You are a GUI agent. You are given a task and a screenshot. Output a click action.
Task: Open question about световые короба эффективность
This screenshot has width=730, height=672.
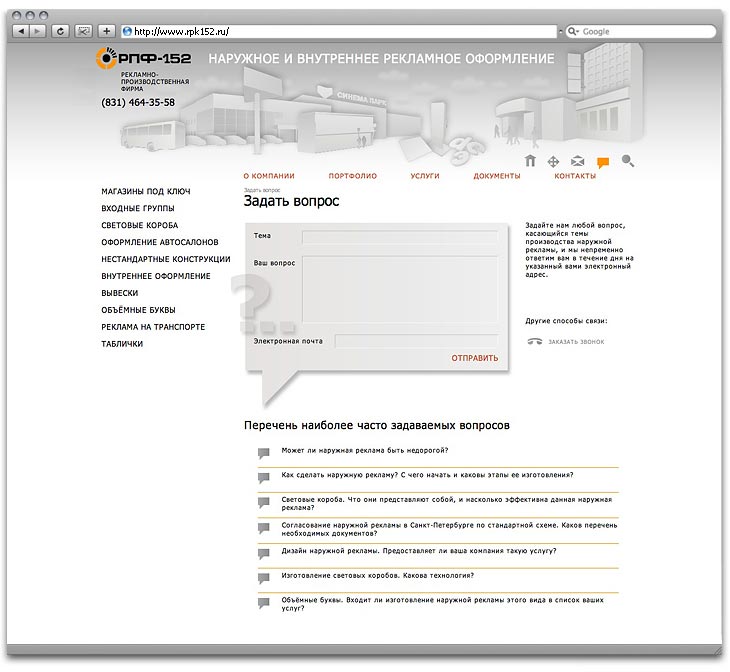pos(446,503)
